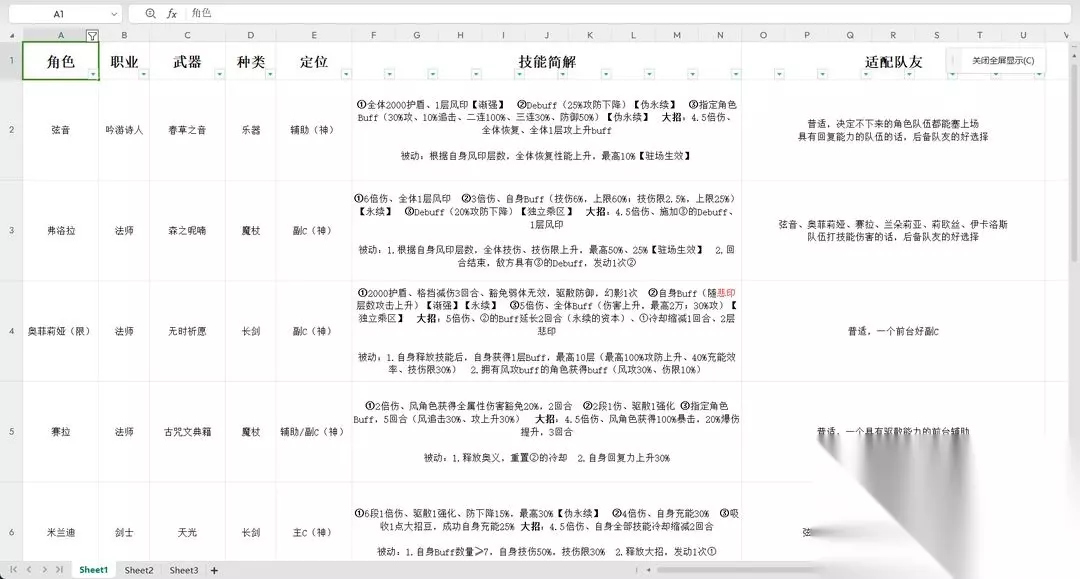This screenshot has height=579, width=1080.
Task: Open the column Q filter dropdown
Action: click(x=866, y=74)
